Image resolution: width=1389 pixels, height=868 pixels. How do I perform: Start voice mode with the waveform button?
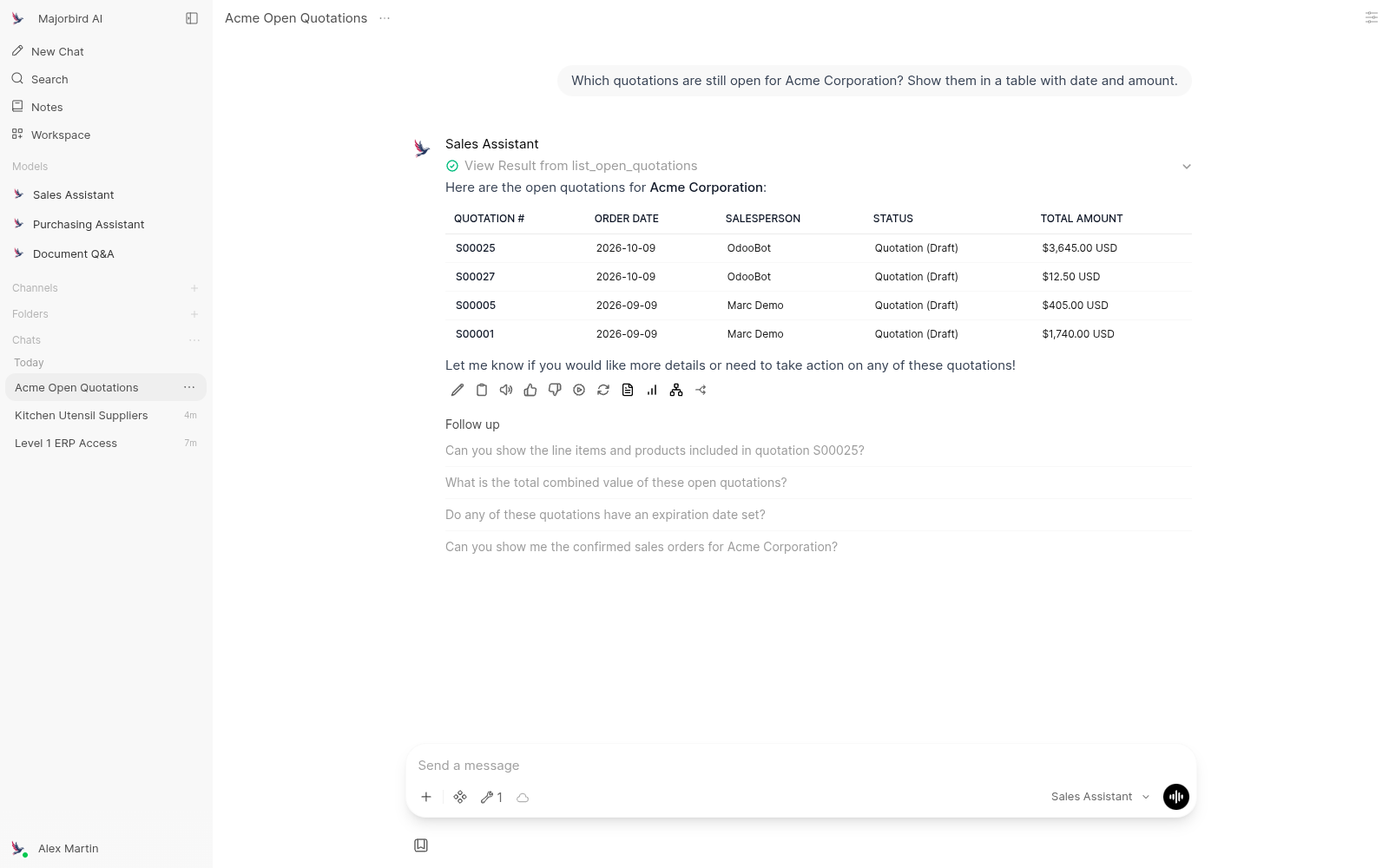click(1176, 797)
